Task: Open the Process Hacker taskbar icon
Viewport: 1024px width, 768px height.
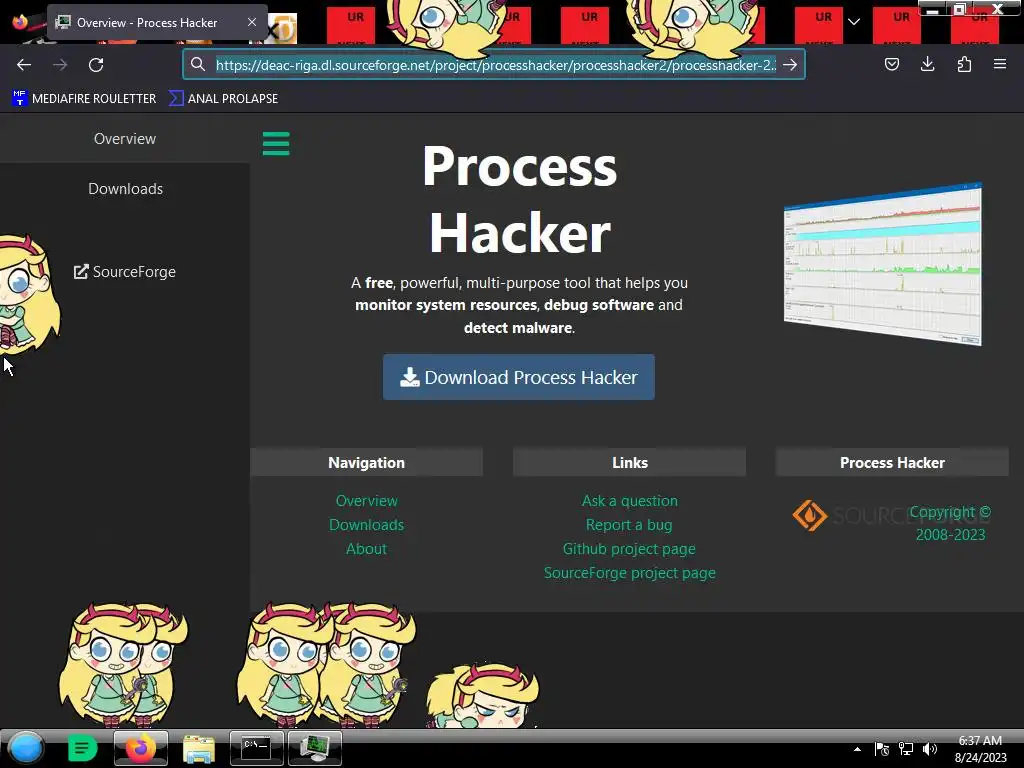Action: pos(315,748)
